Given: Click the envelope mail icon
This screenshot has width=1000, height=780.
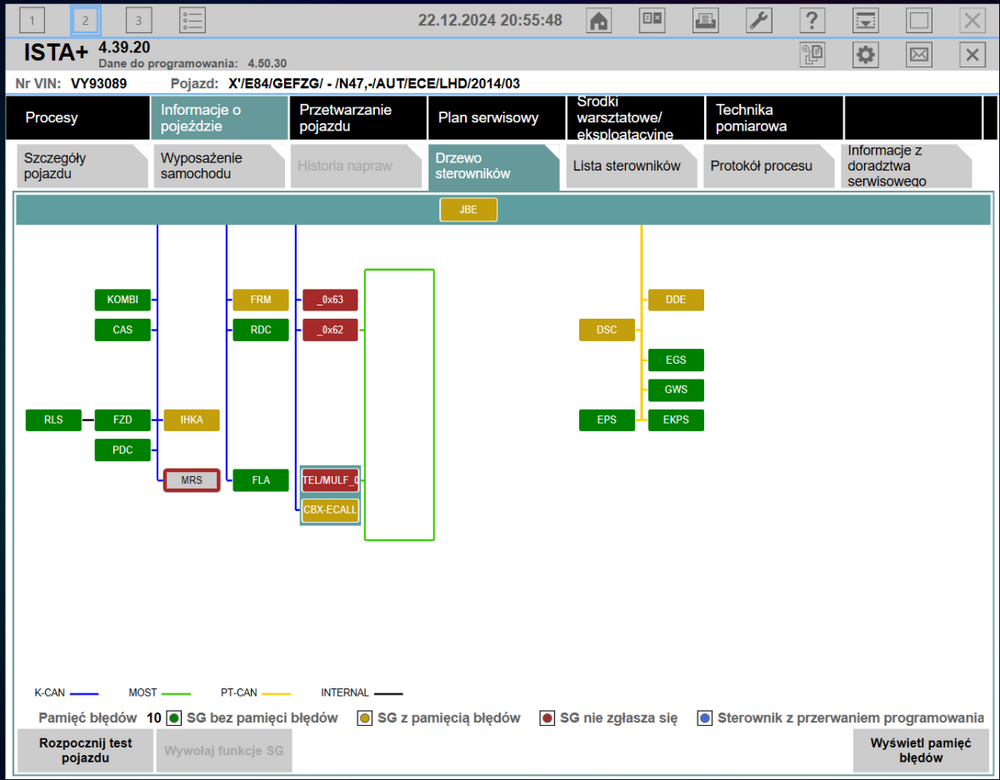Looking at the screenshot, I should (919, 55).
